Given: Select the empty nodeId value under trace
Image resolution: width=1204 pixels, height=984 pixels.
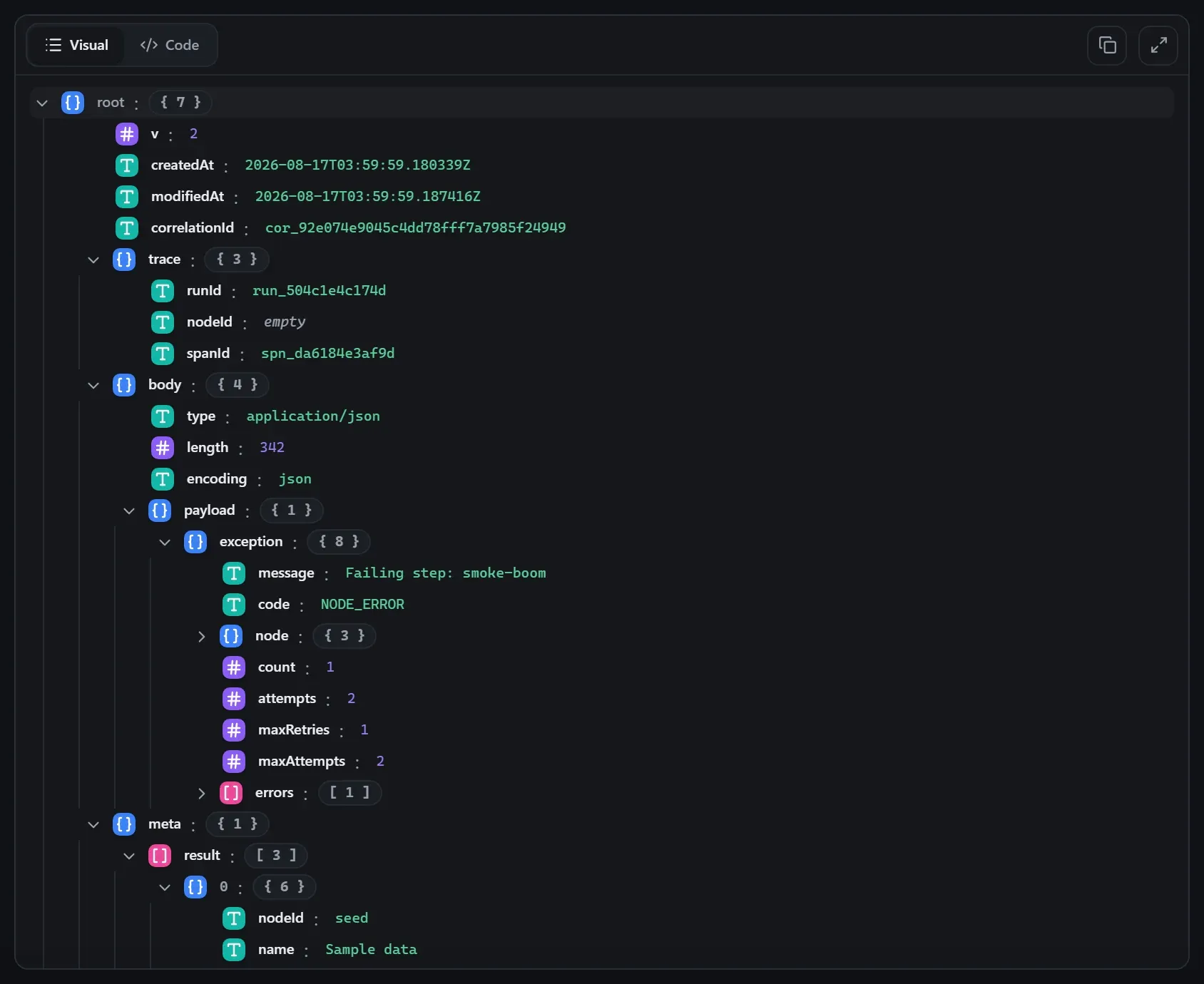Looking at the screenshot, I should (285, 322).
